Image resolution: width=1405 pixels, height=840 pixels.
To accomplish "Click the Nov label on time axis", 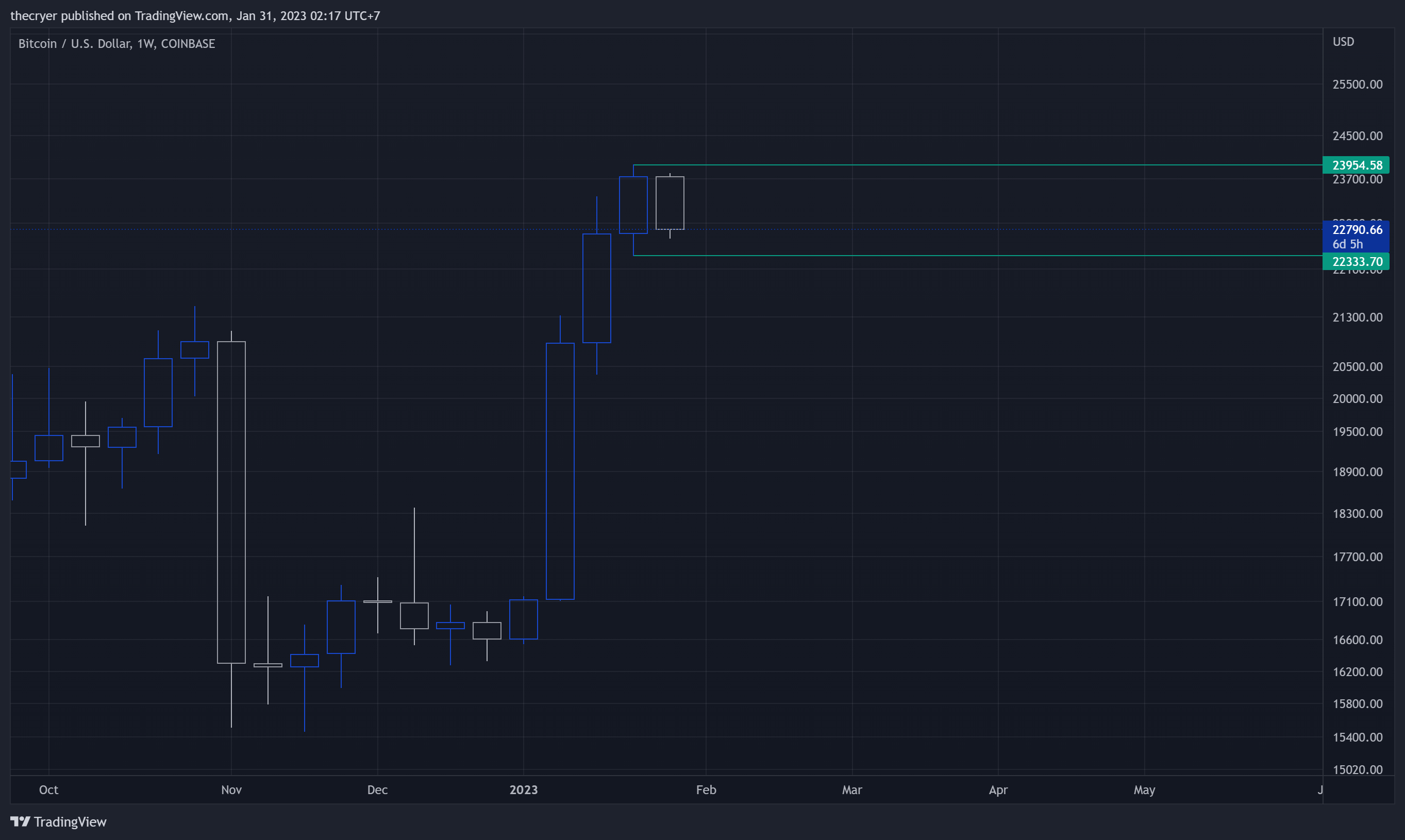I will click(231, 789).
